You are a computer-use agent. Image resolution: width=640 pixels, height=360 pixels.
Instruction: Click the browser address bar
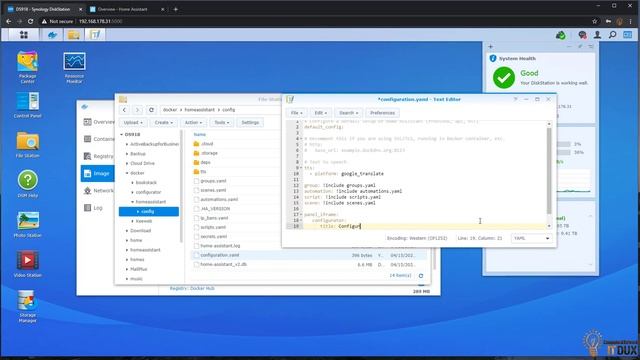(x=314, y=21)
